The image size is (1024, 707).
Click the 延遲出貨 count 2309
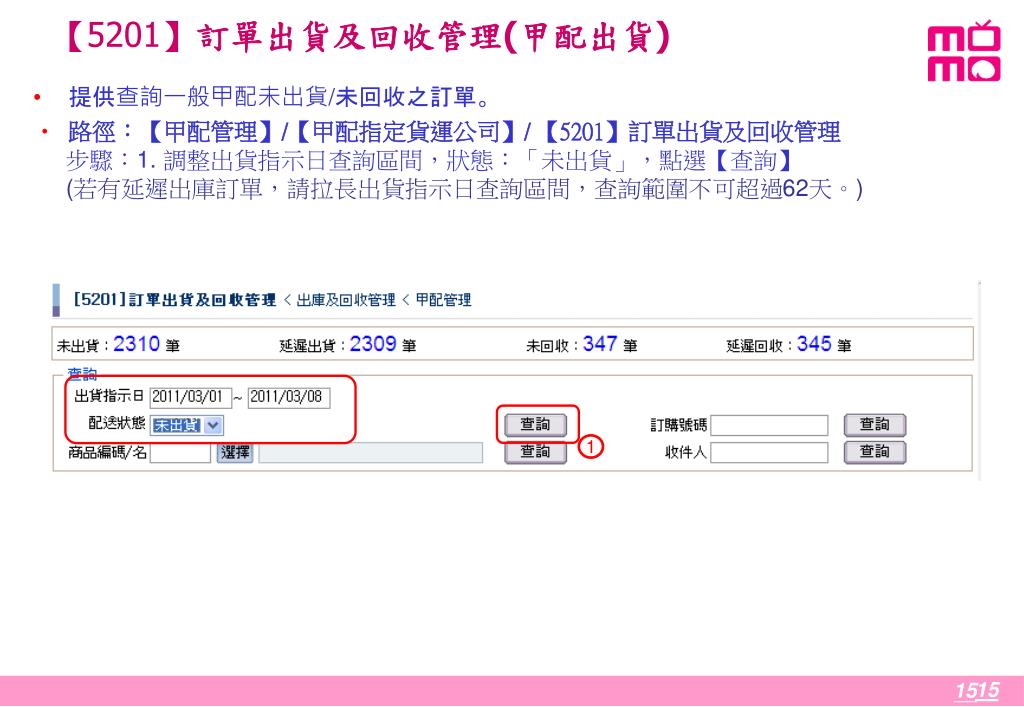coord(373,344)
